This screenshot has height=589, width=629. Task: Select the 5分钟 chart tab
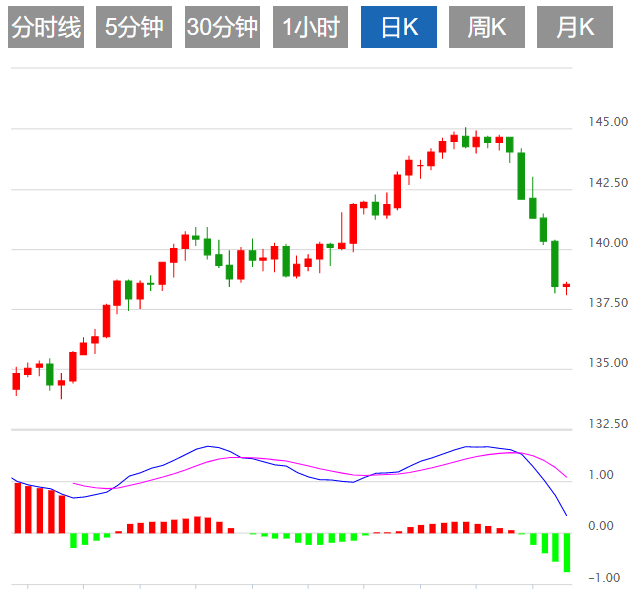coord(135,28)
